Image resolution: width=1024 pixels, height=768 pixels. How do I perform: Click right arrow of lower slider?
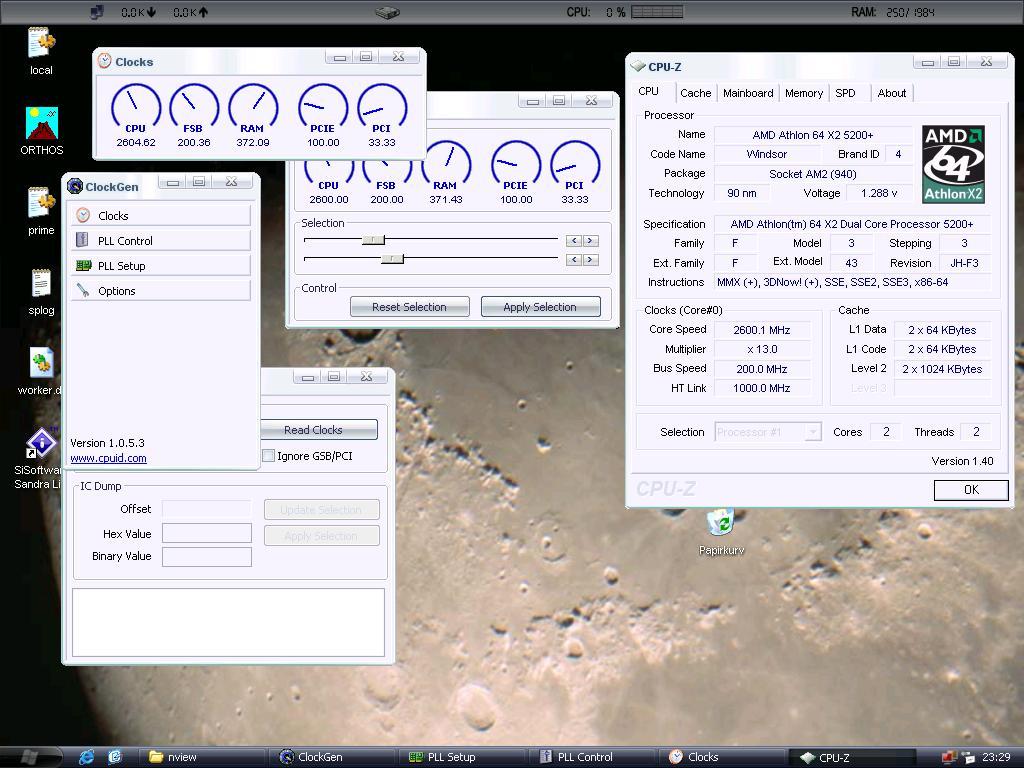[x=590, y=259]
